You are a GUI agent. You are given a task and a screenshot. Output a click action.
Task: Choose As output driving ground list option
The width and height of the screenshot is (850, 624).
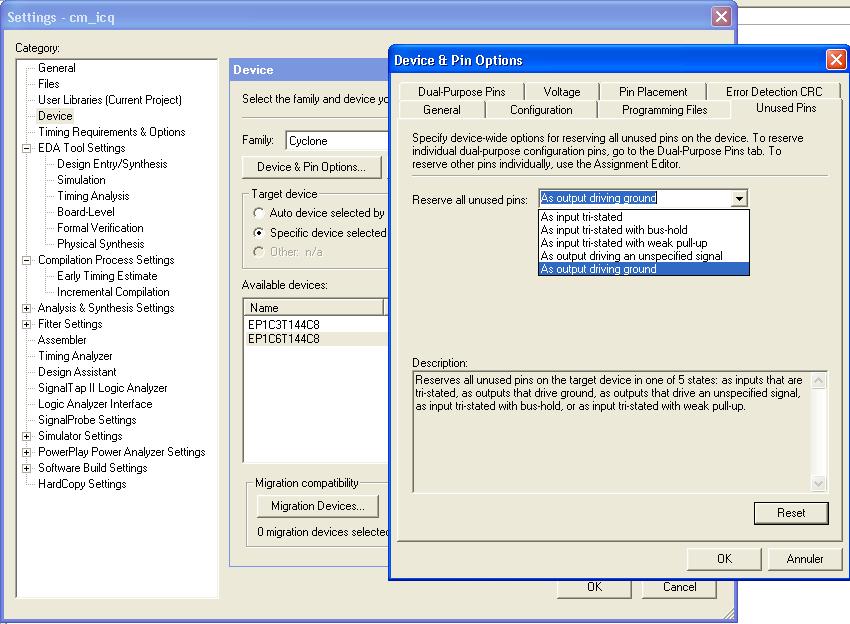click(x=643, y=269)
